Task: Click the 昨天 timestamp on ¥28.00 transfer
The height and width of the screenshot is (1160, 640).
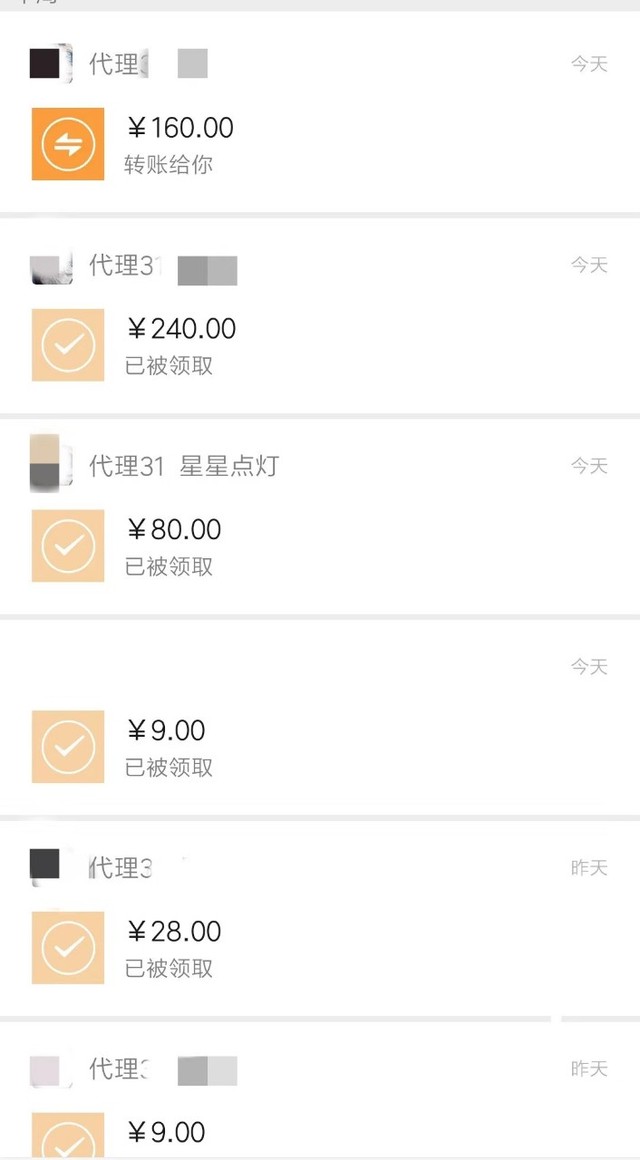Action: (589, 868)
